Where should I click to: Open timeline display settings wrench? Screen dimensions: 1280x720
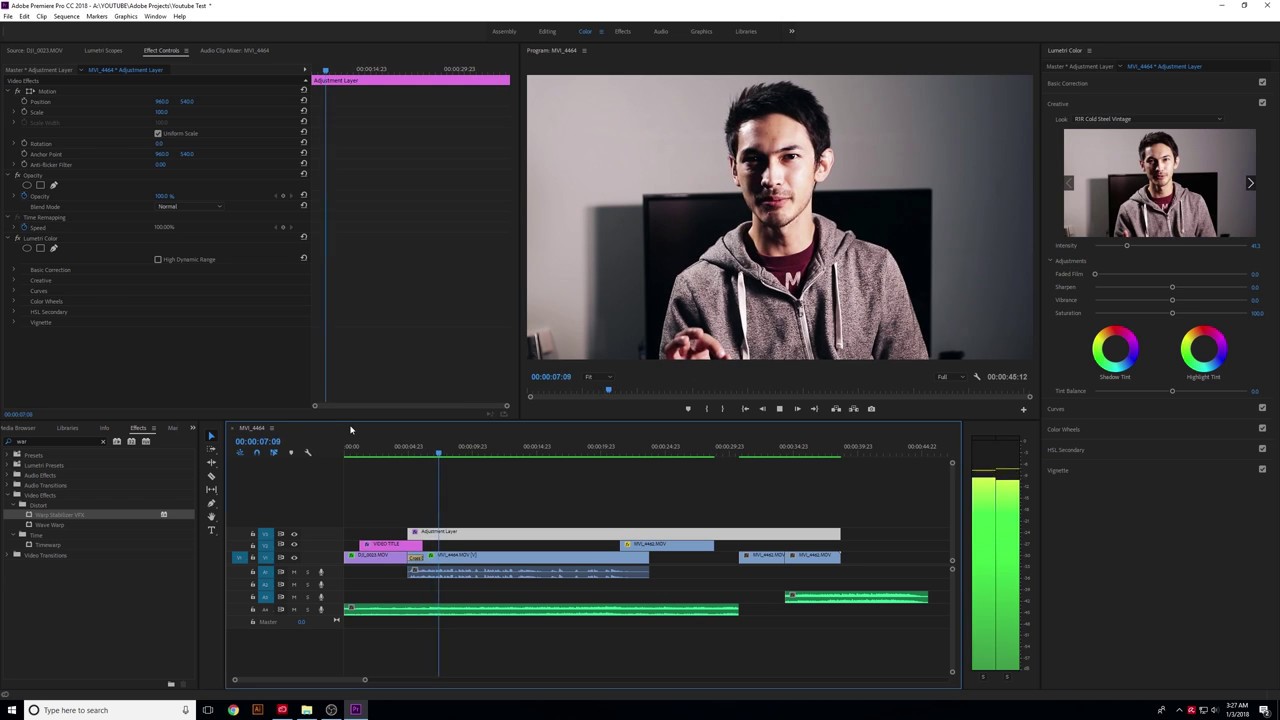[x=308, y=453]
